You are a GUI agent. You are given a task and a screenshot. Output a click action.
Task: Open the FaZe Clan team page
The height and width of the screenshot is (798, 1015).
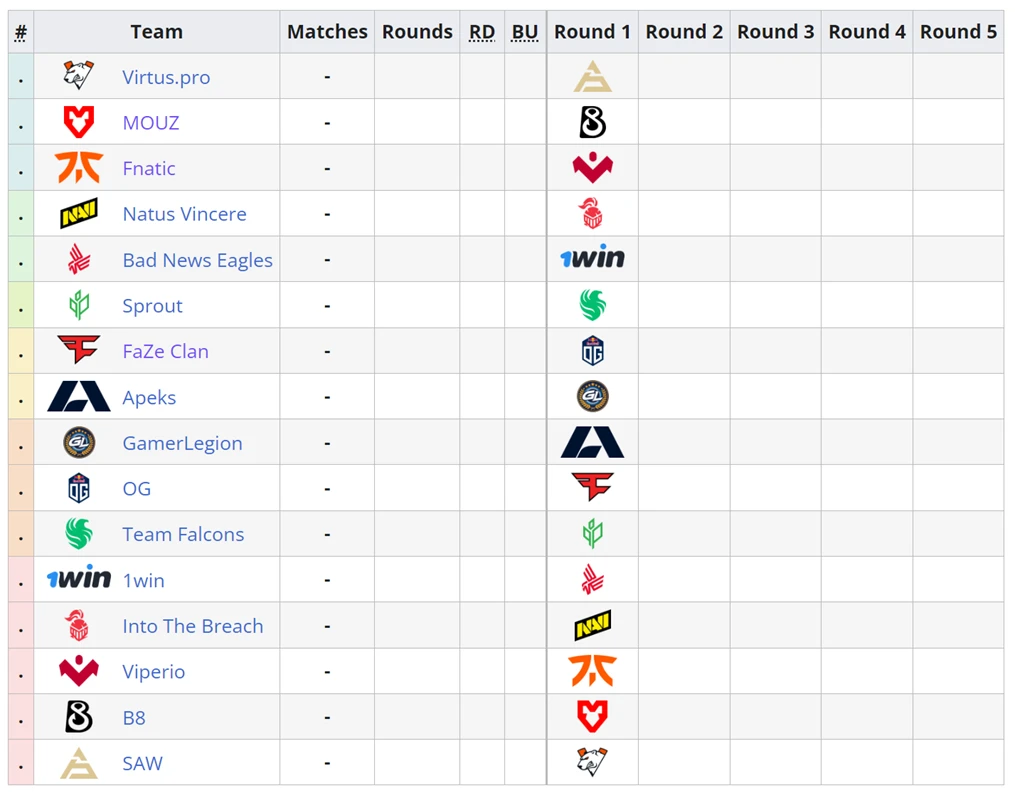pos(166,351)
